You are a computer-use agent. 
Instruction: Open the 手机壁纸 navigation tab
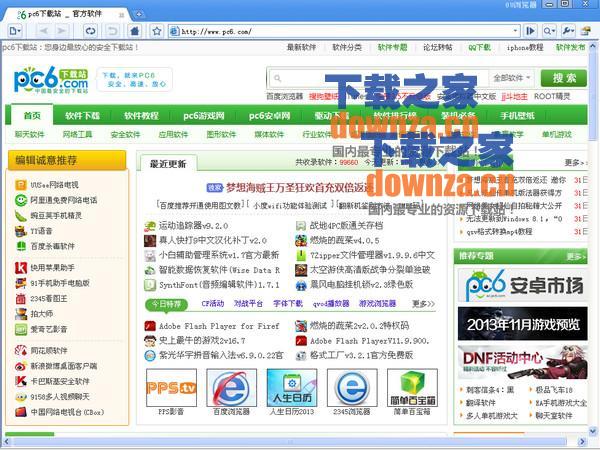tap(517, 115)
